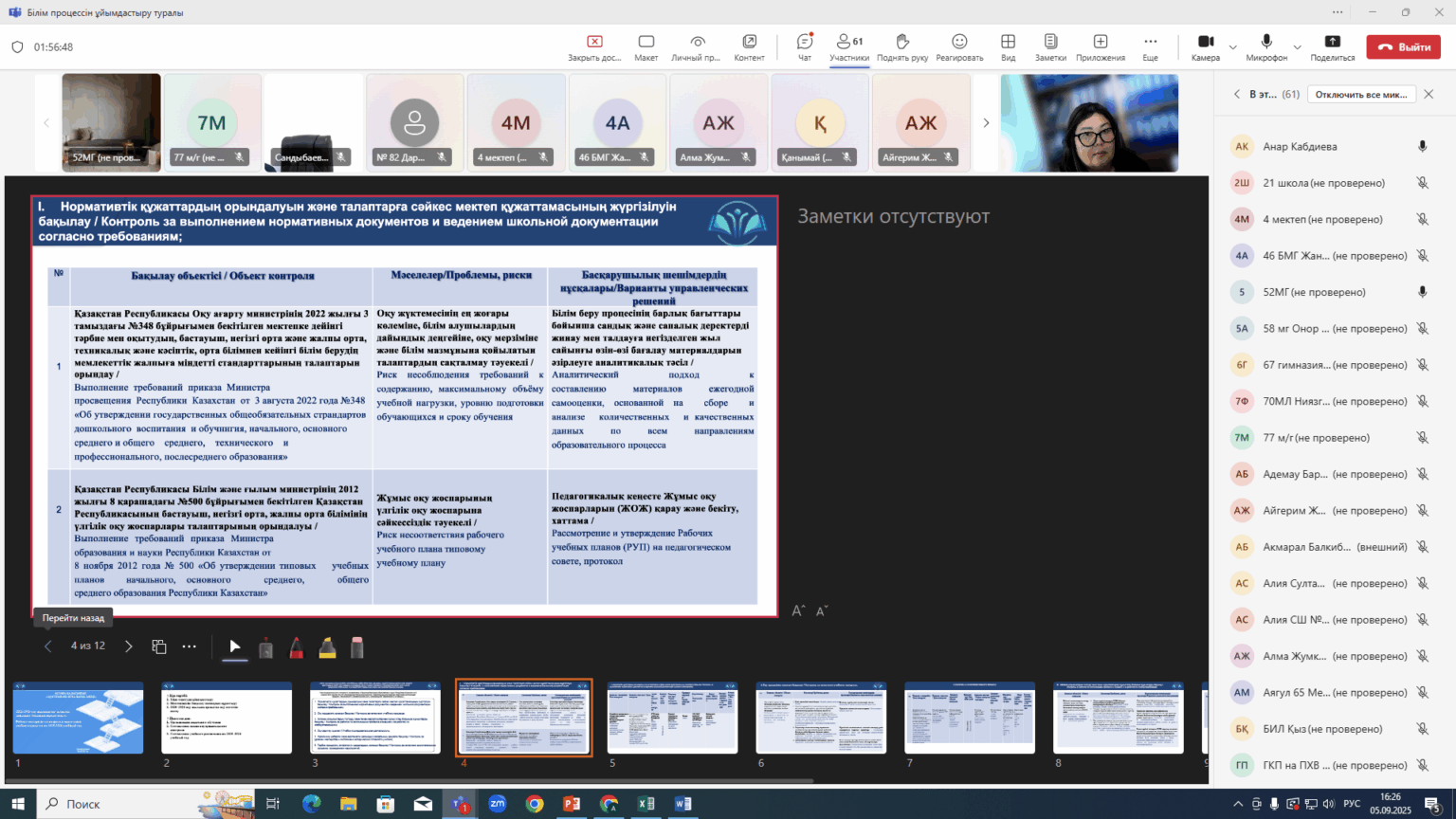The image size is (1456, 819).
Task: Open the Участники participants tab
Action: tap(848, 46)
